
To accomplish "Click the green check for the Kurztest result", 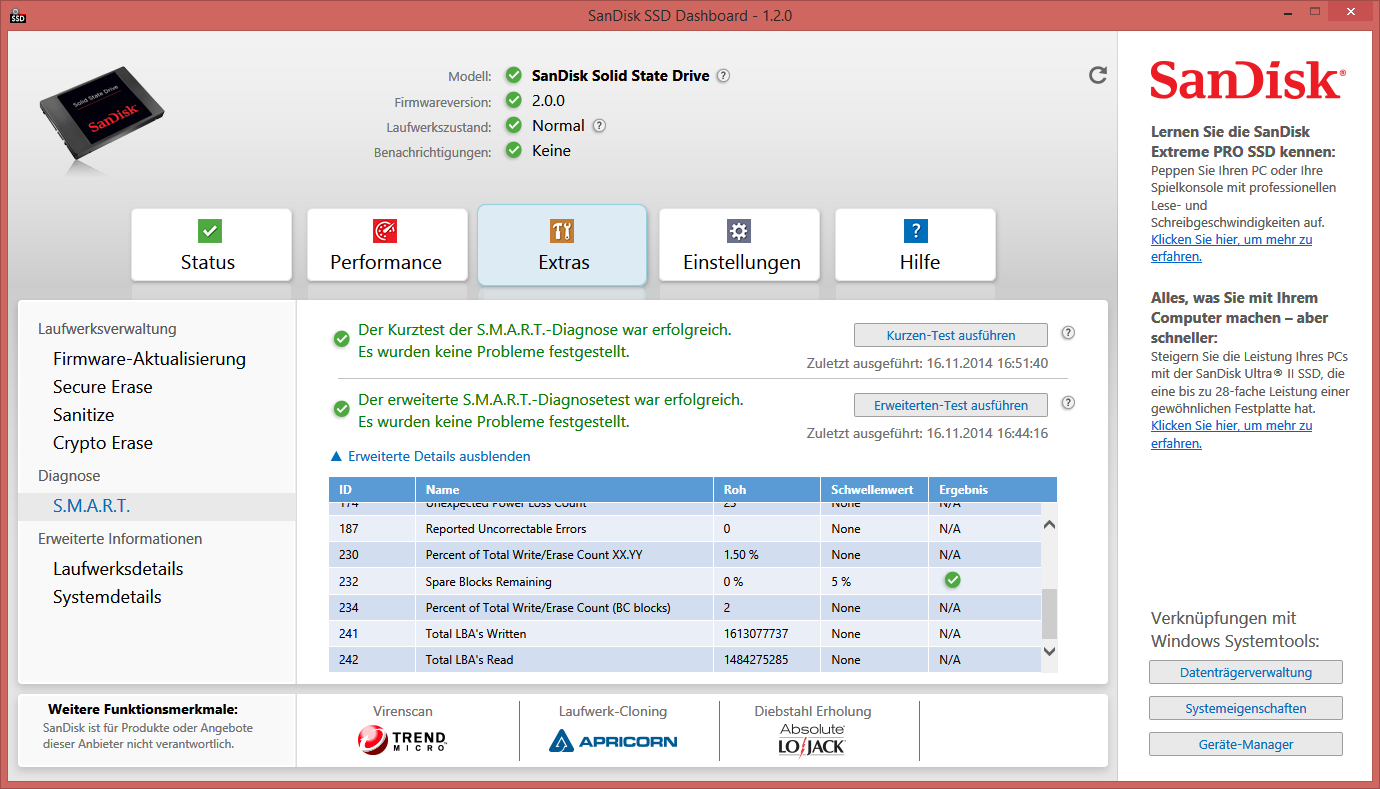I will (x=341, y=340).
